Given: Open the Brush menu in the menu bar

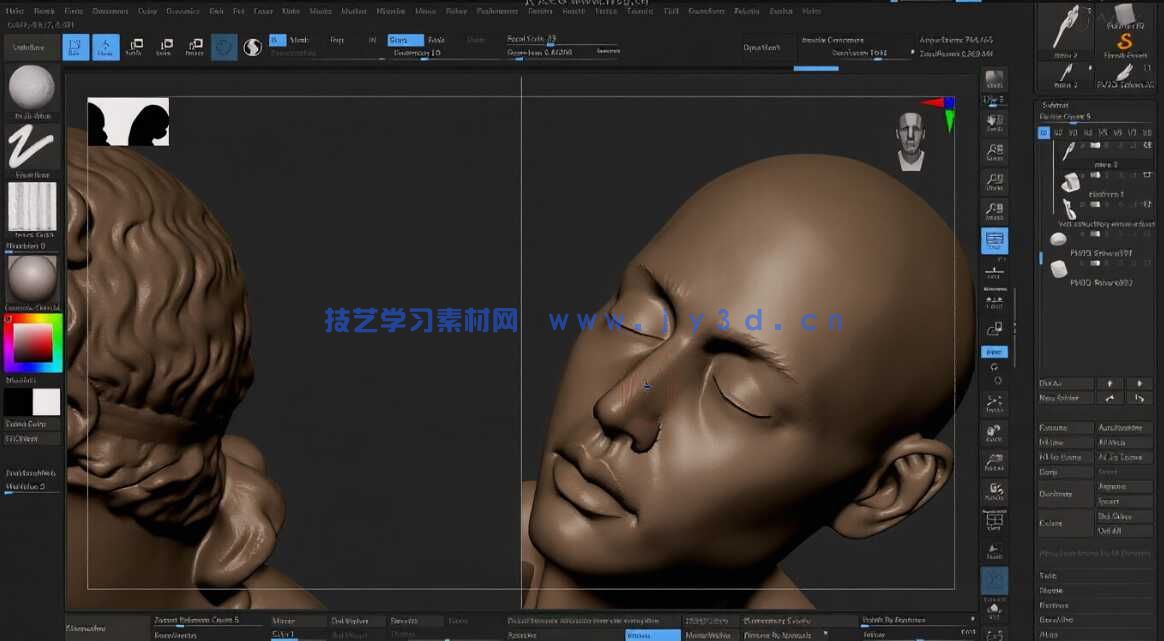Looking at the screenshot, I should point(44,11).
